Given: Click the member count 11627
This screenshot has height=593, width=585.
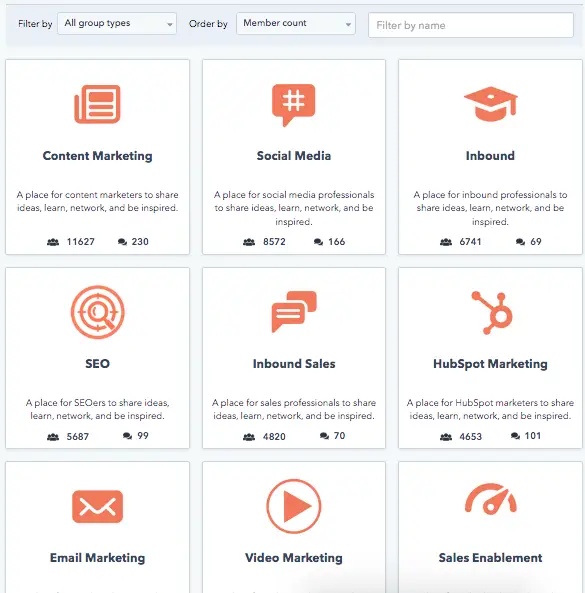Looking at the screenshot, I should pyautogui.click(x=81, y=242).
